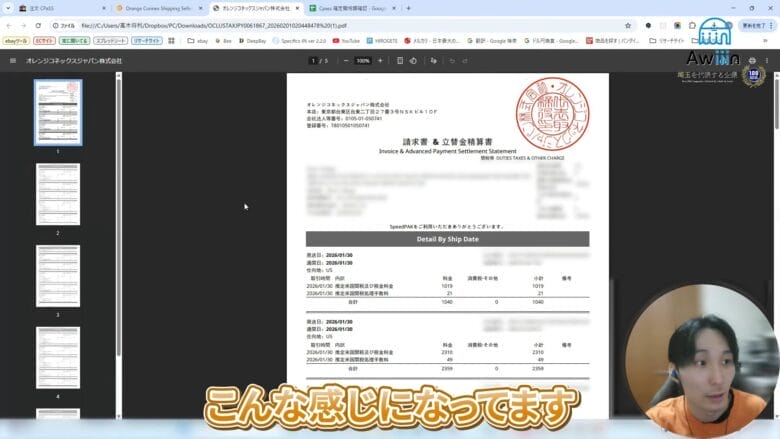The image size is (780, 439).
Task: Open the 翻訳 Google bookmark
Action: 492,41
